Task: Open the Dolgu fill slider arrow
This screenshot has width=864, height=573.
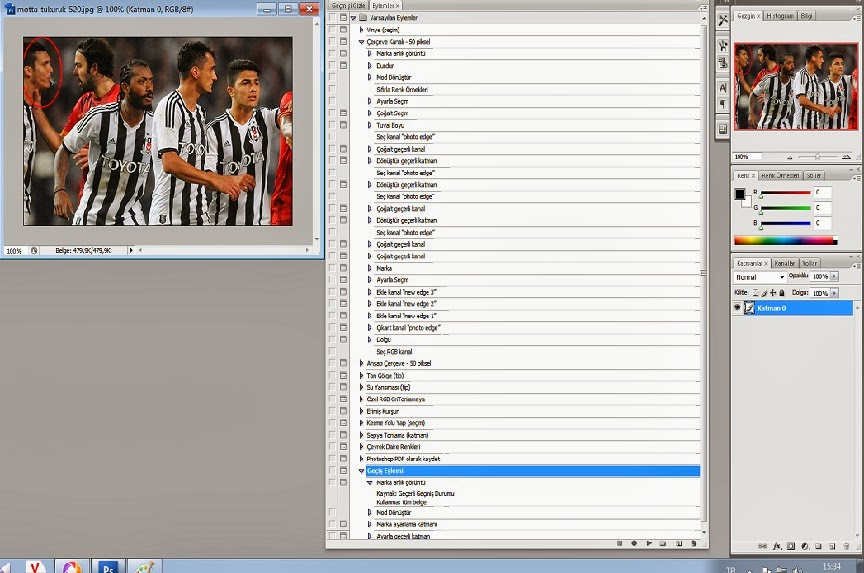Action: coord(834,293)
